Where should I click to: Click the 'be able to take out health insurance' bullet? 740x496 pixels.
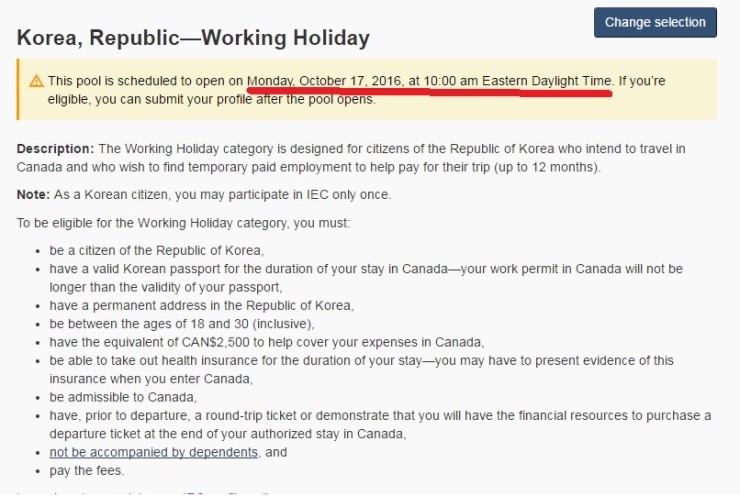(361, 370)
